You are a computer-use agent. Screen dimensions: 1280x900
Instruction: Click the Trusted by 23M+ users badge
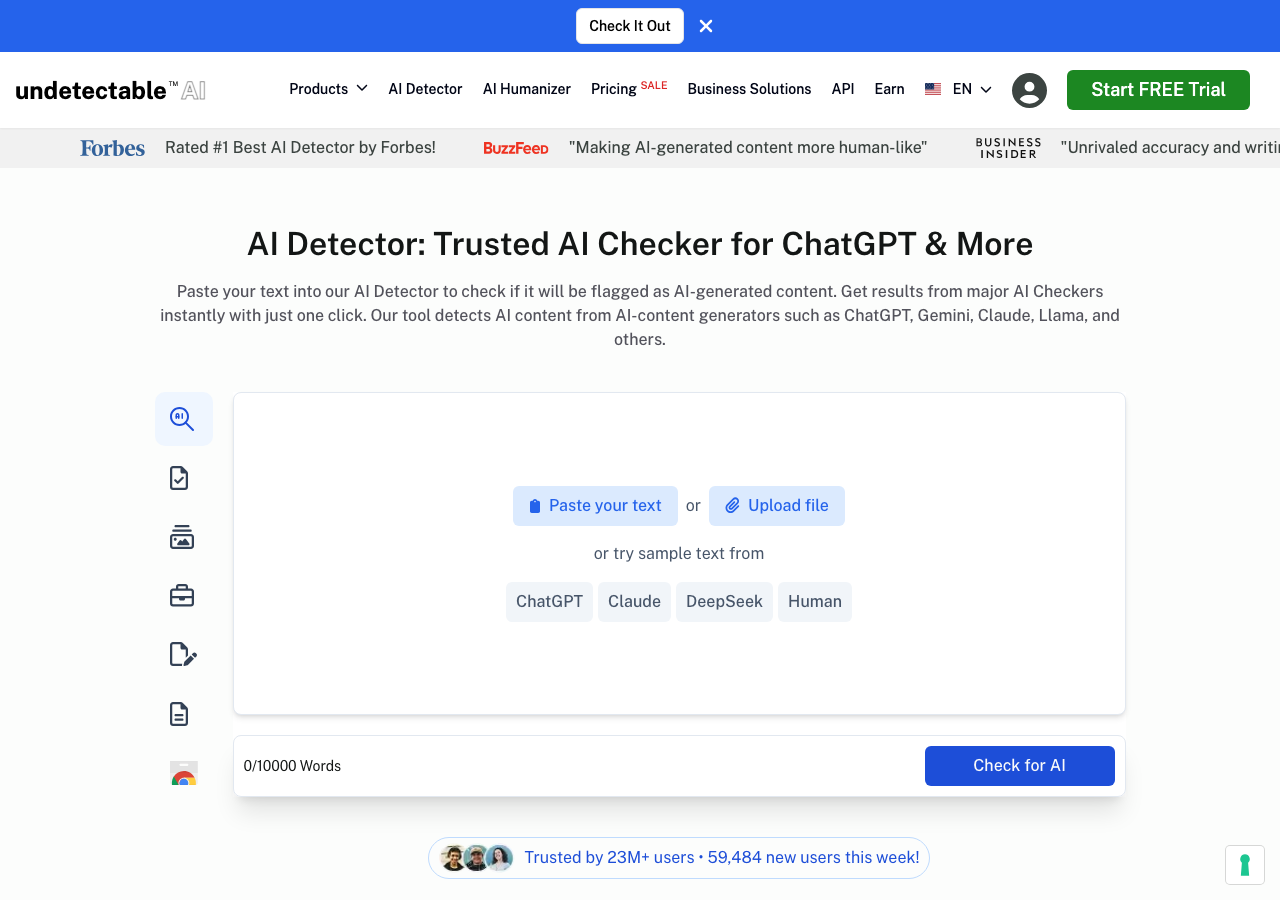tap(679, 858)
